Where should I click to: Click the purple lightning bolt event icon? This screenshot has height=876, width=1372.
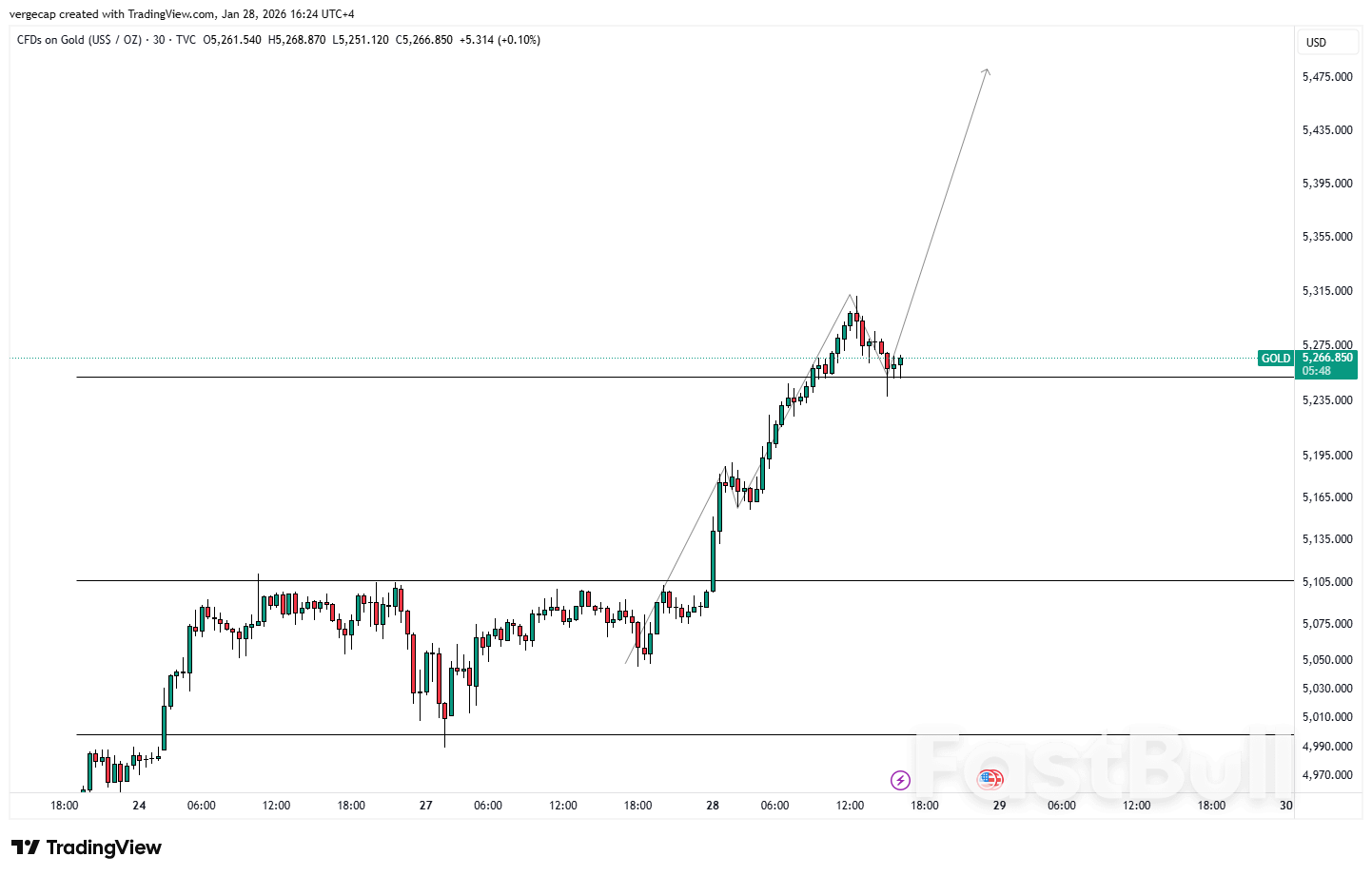[x=900, y=780]
